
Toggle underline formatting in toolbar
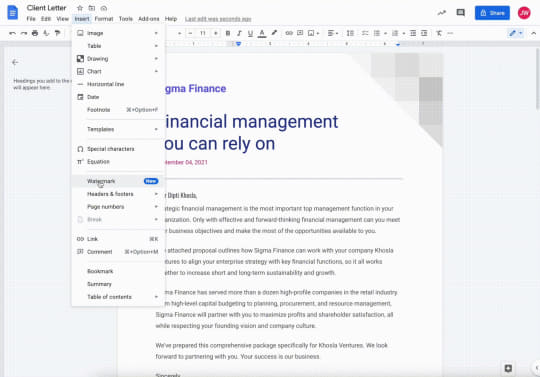[x=250, y=33]
